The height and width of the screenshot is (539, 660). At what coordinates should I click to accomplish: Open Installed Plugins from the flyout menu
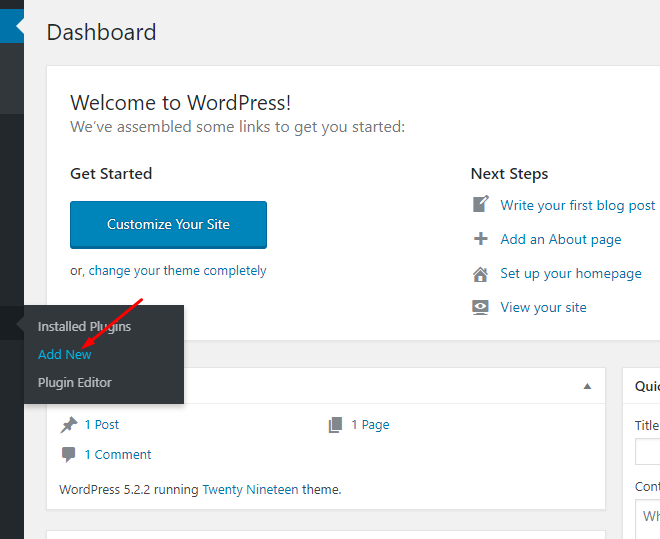pos(84,327)
